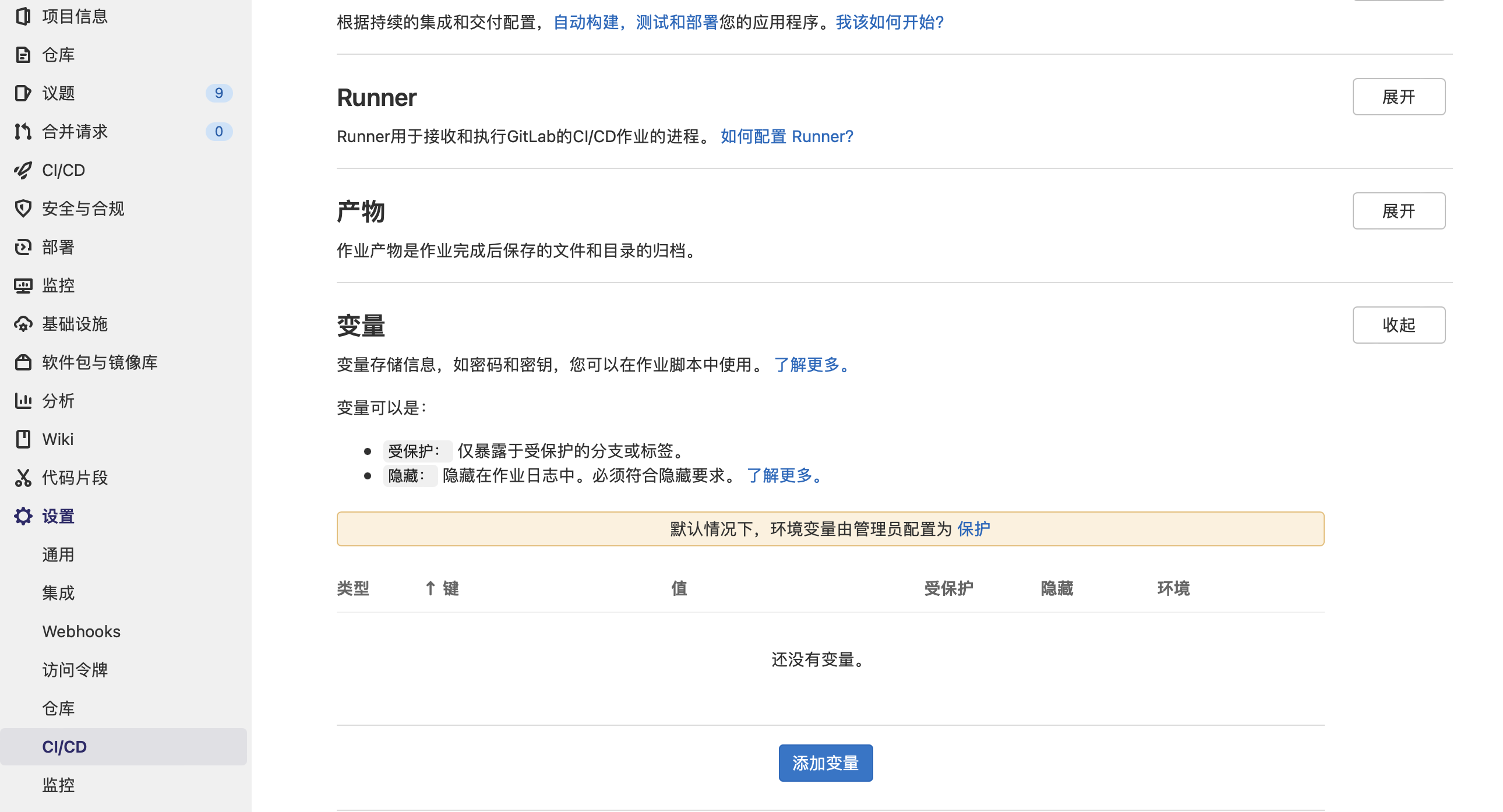Click the infrastructure (基础设施) cloud icon
1503x812 pixels.
pyautogui.click(x=23, y=324)
